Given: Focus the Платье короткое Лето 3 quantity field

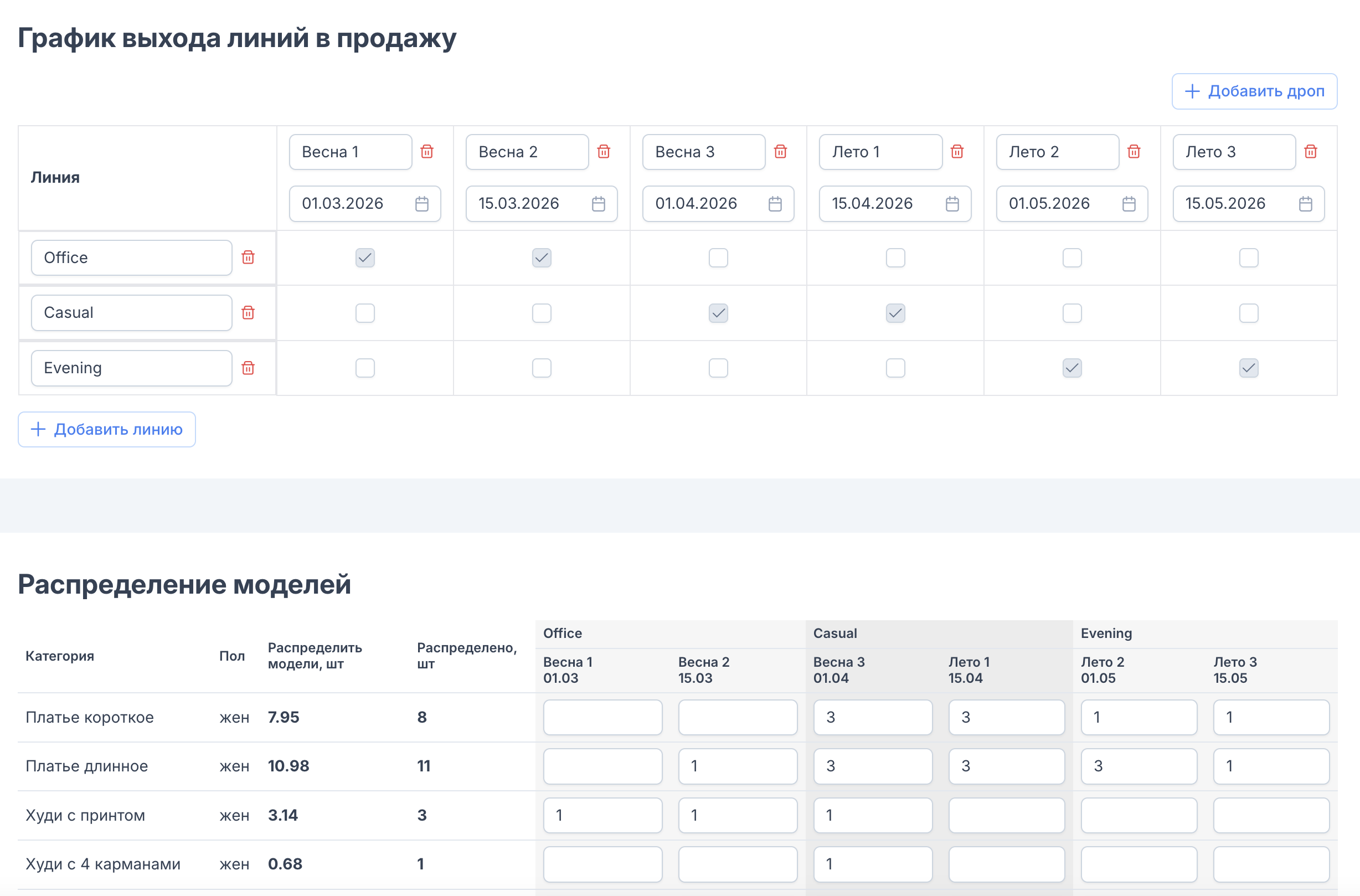Looking at the screenshot, I should coord(1271,717).
